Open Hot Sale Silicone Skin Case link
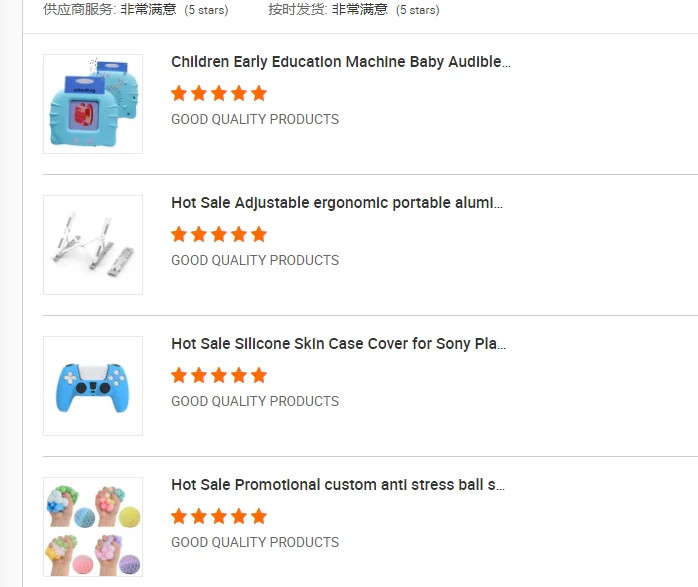This screenshot has height=587, width=698. (338, 344)
